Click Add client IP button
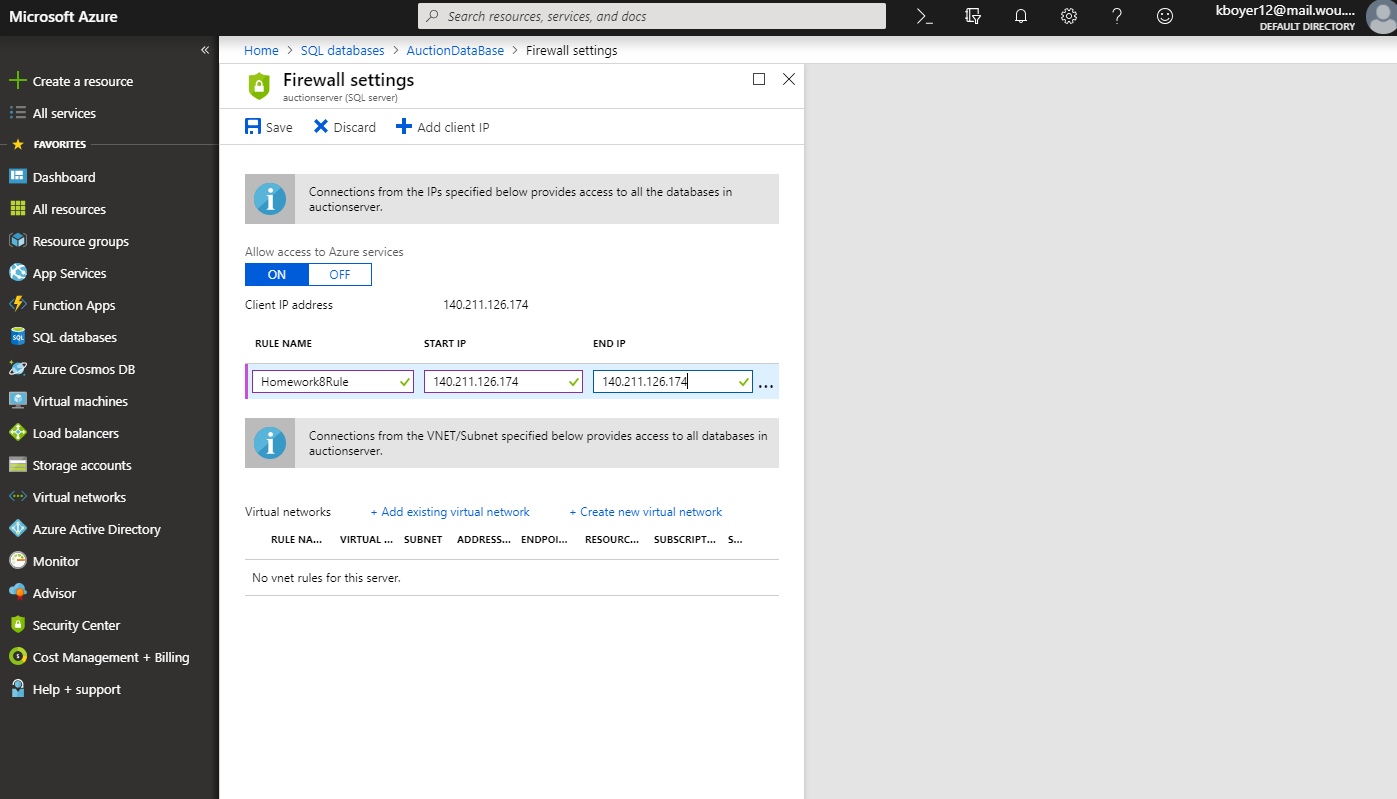 443,127
